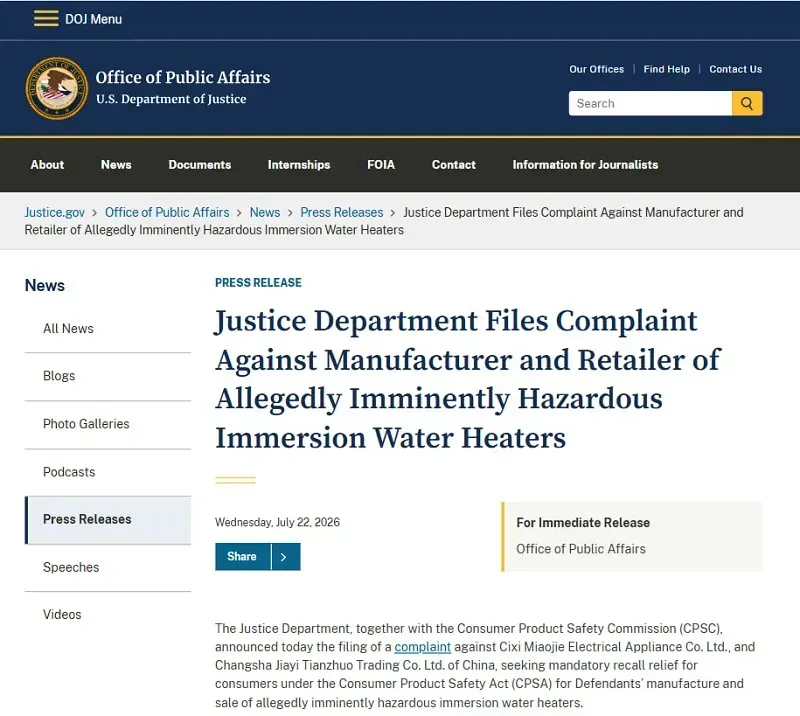The image size is (800, 716).
Task: Click the Share button
Action: 242,556
